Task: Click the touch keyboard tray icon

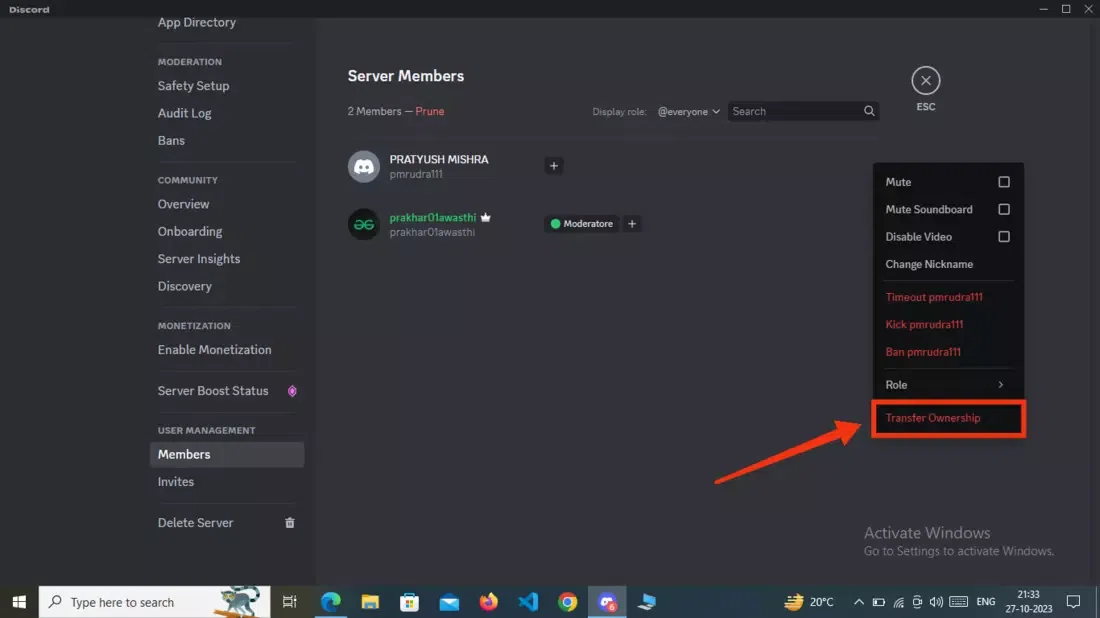Action: point(958,602)
